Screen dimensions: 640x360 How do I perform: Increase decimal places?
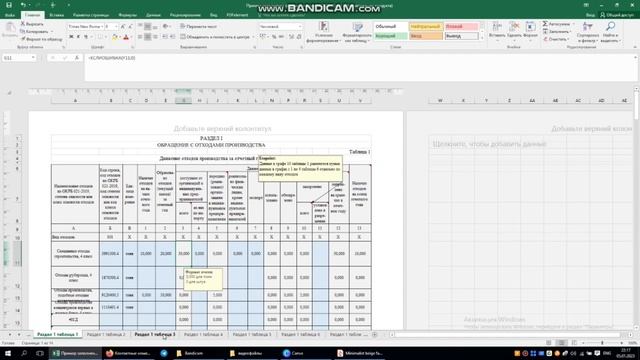click(x=291, y=37)
